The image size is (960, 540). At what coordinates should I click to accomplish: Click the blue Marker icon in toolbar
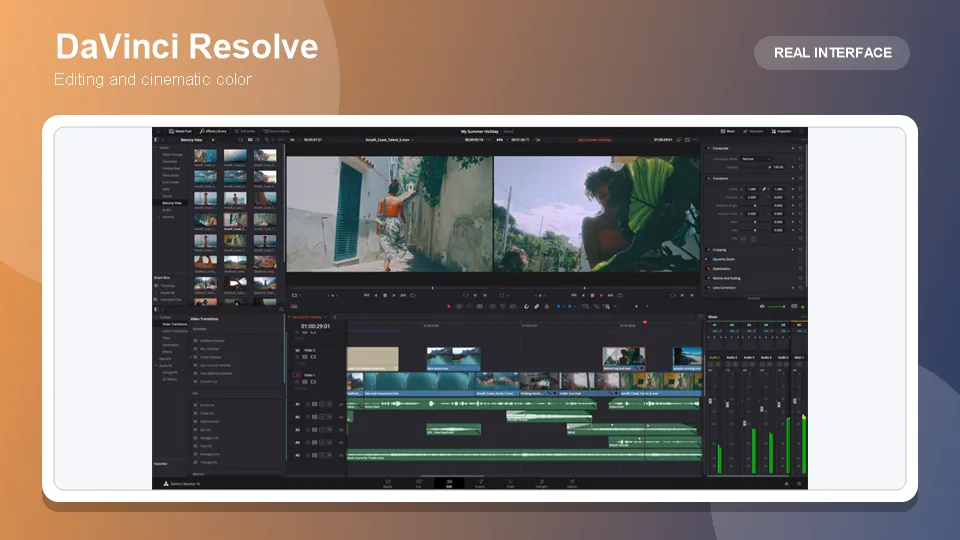click(x=569, y=306)
